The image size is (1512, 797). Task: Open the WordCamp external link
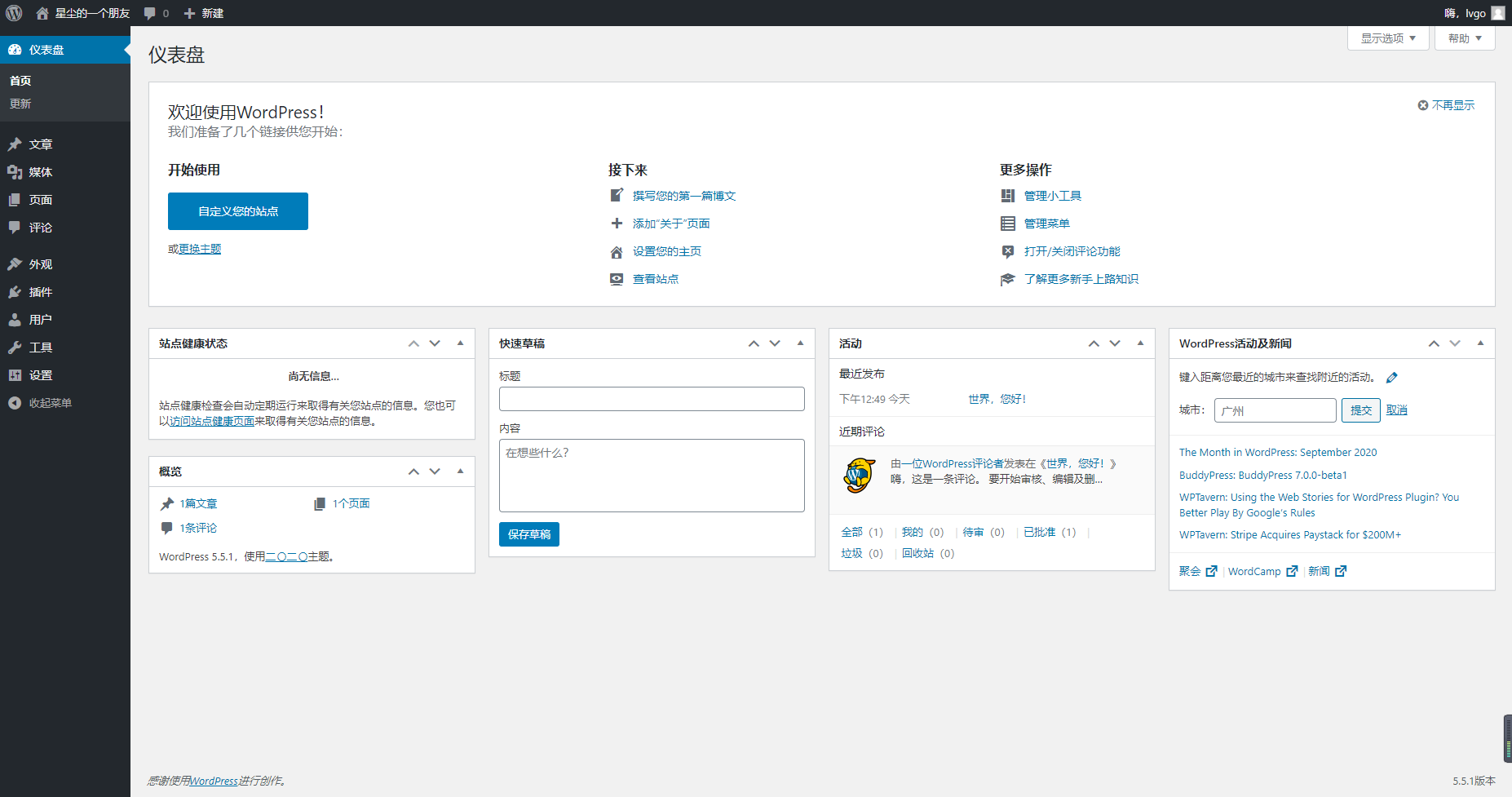(x=1262, y=572)
